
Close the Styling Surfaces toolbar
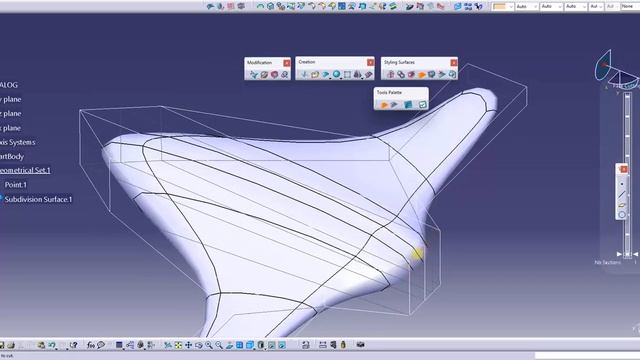(453, 62)
